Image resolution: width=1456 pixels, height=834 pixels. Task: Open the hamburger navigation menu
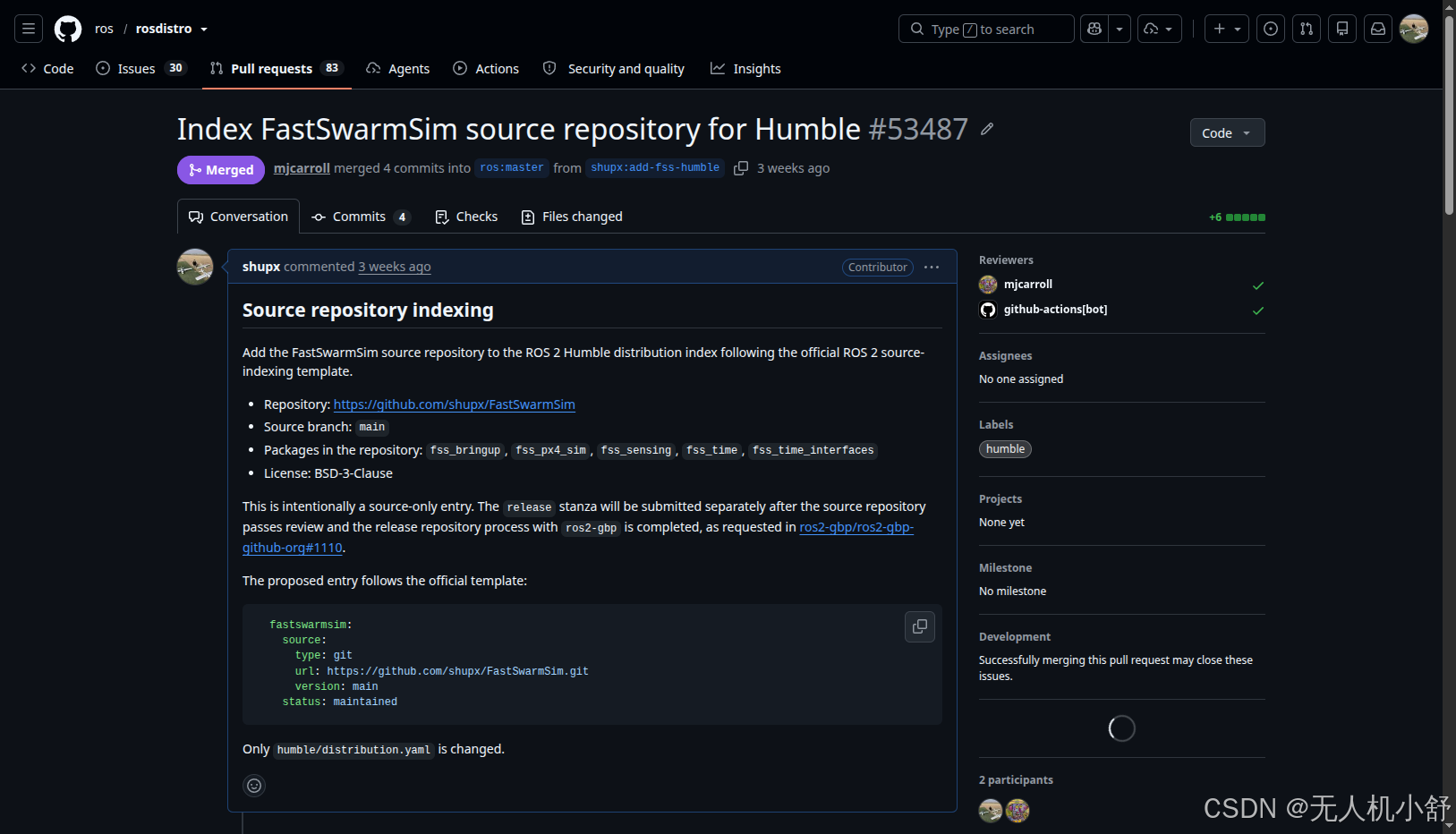tap(29, 29)
